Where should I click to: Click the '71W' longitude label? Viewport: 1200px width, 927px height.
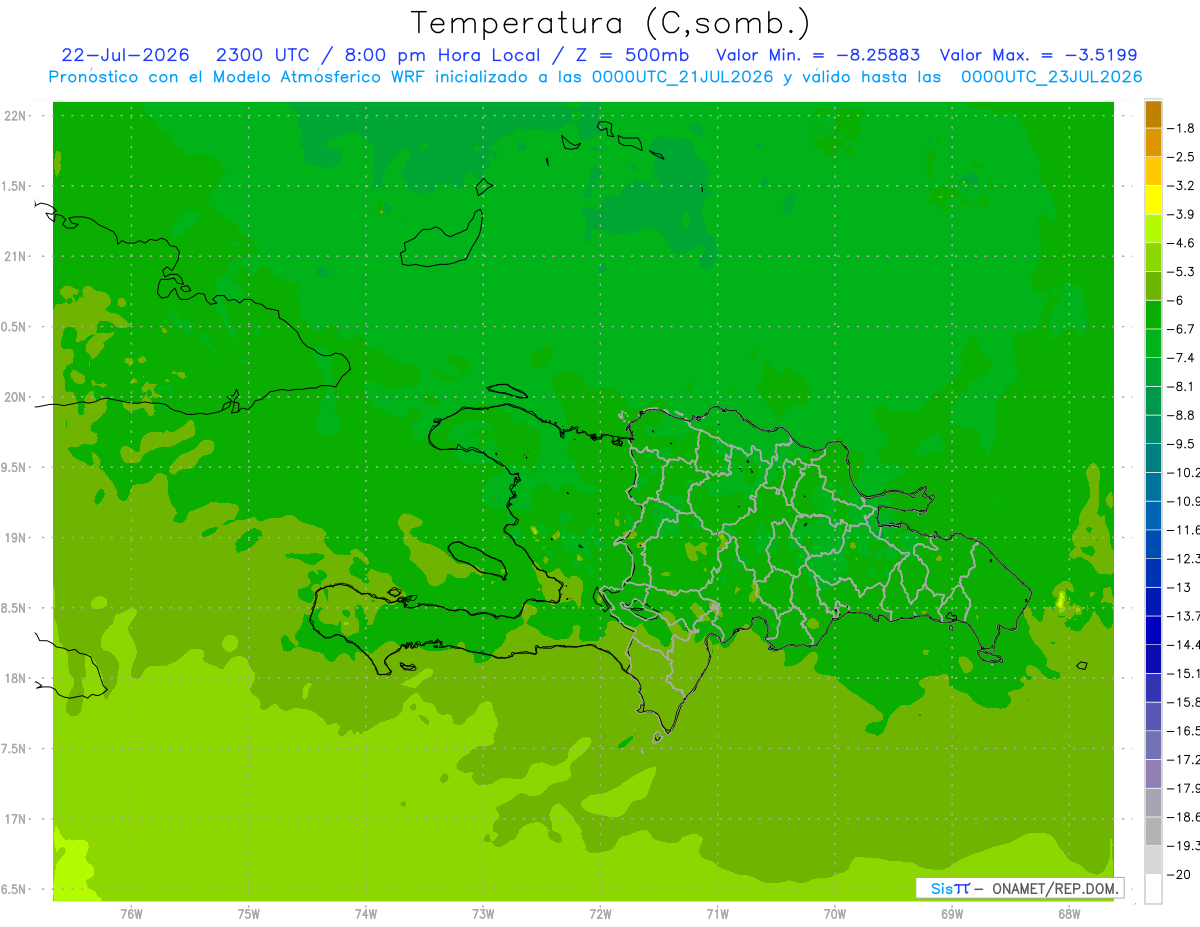[717, 914]
